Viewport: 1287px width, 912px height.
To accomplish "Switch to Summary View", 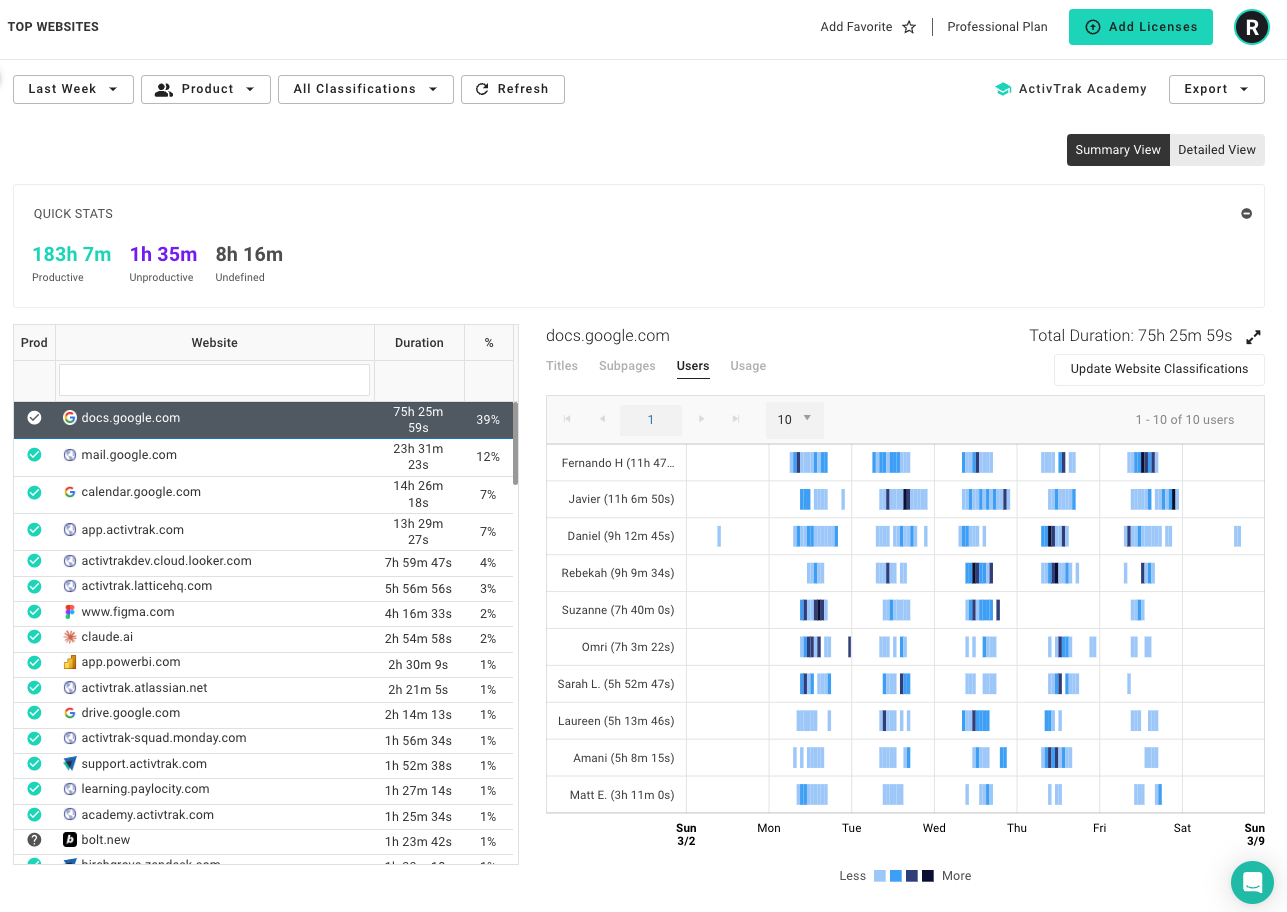I will click(1118, 150).
